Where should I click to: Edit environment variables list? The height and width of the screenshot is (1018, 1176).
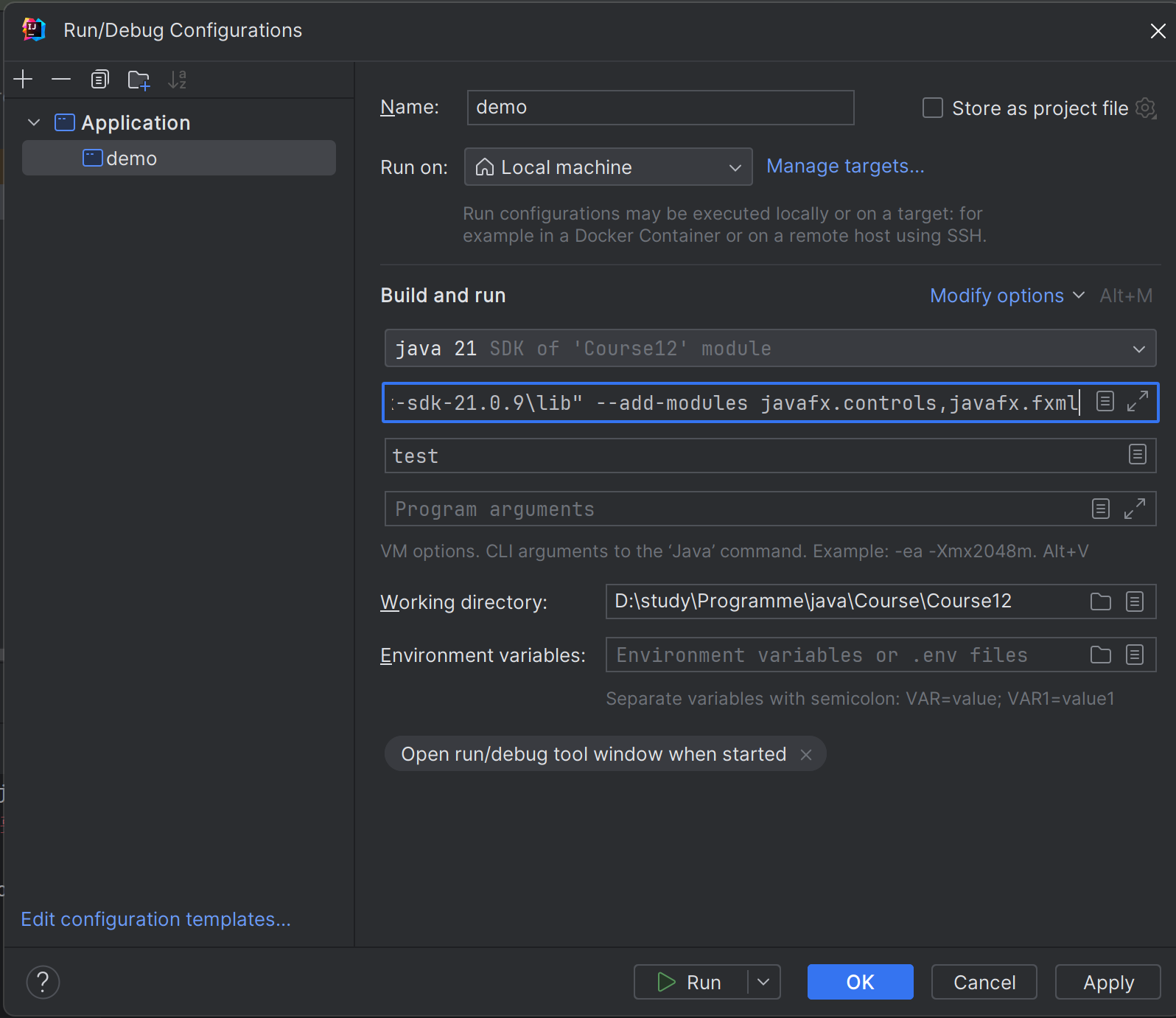(x=1135, y=655)
